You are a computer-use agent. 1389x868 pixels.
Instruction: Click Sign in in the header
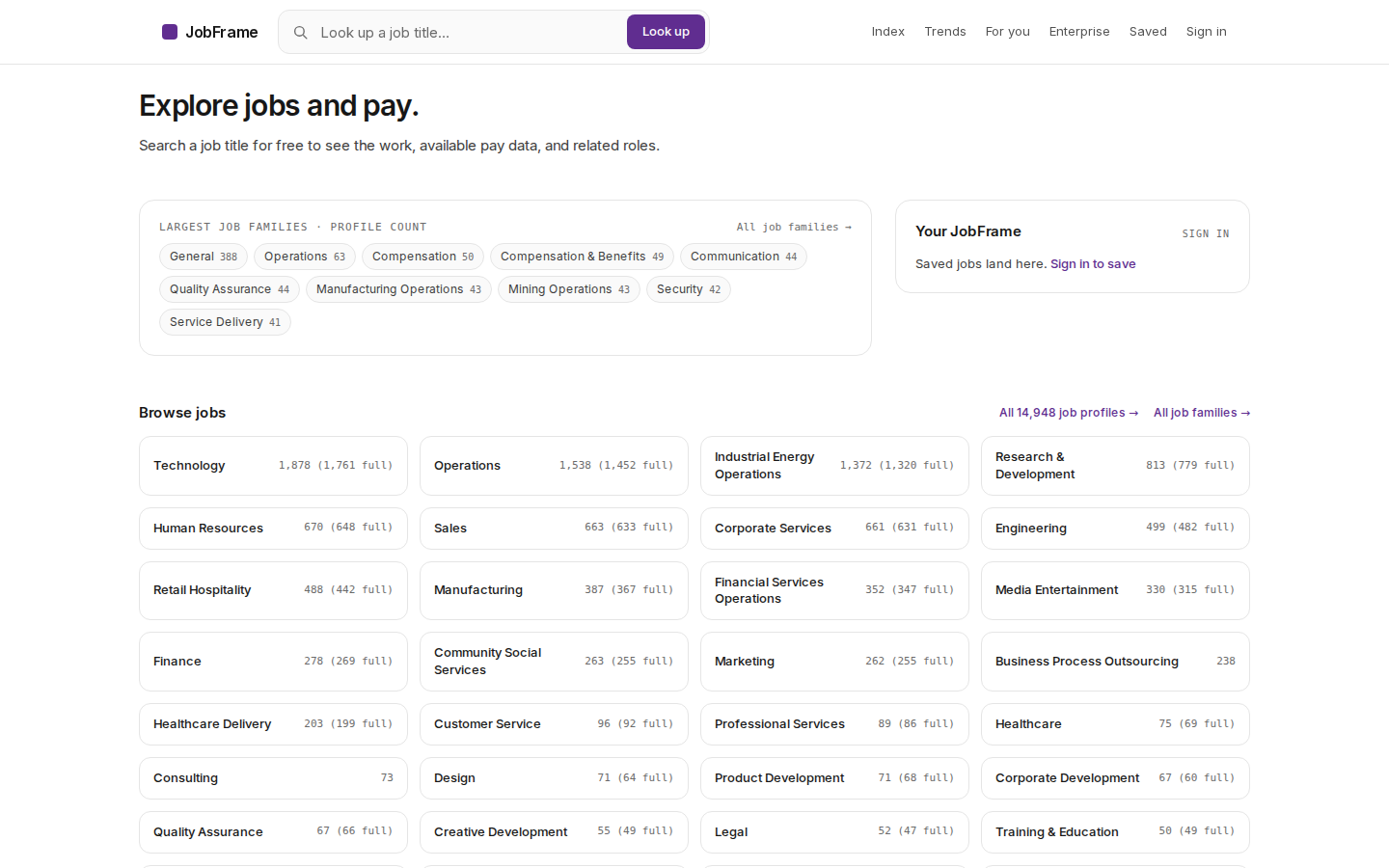pos(1207,32)
